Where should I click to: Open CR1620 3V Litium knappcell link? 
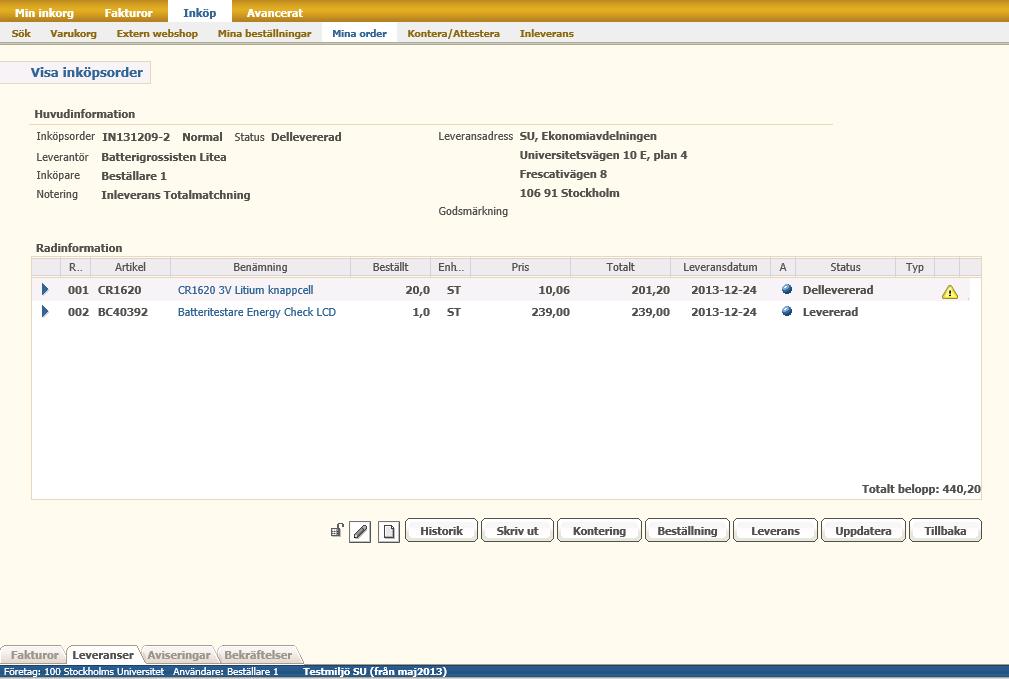245,290
